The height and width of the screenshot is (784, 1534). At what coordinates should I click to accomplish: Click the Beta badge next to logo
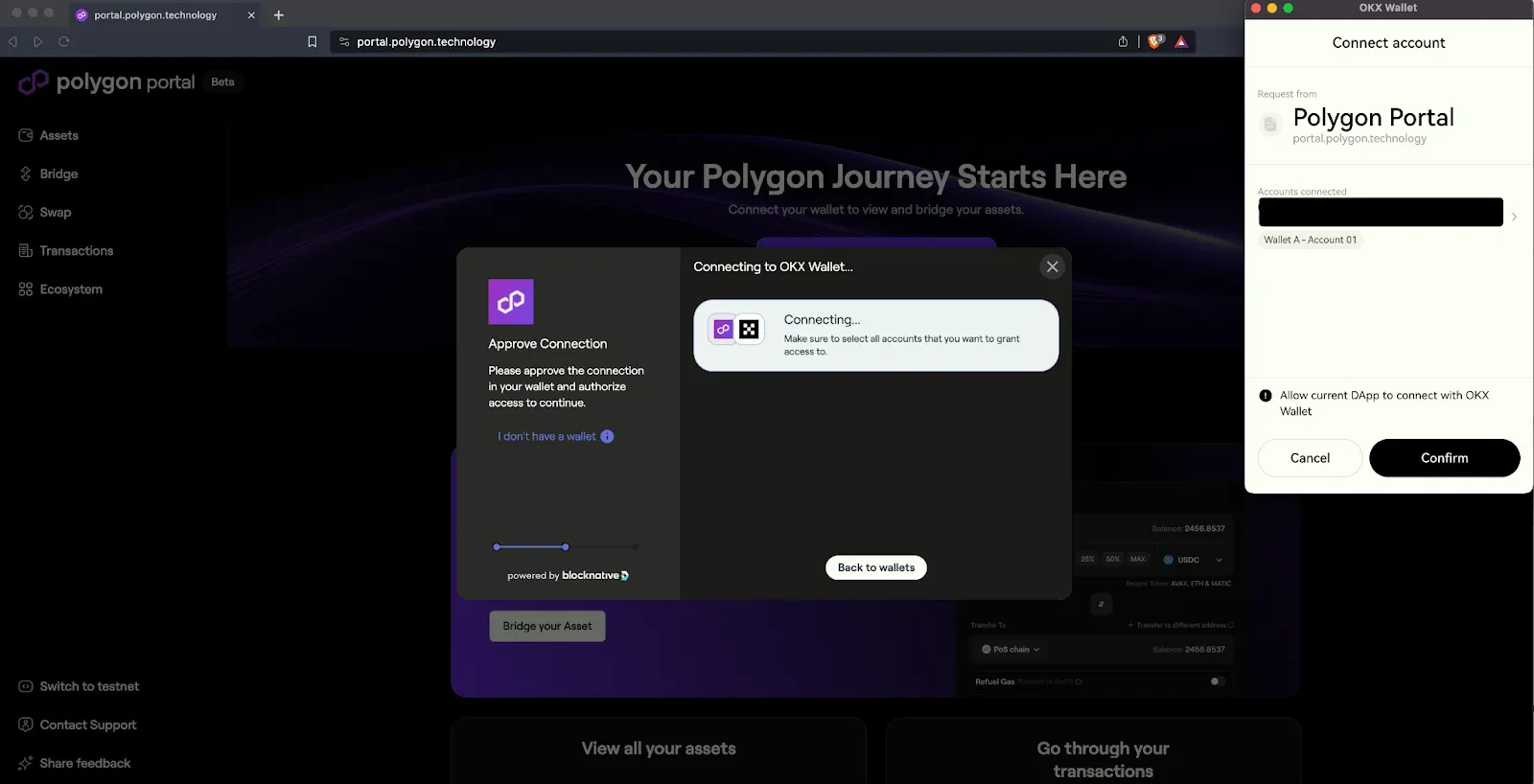[222, 81]
